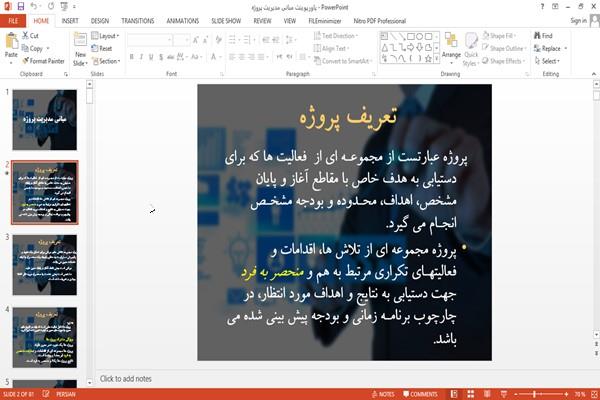
Task: Toggle Bold formatting
Action: point(132,57)
